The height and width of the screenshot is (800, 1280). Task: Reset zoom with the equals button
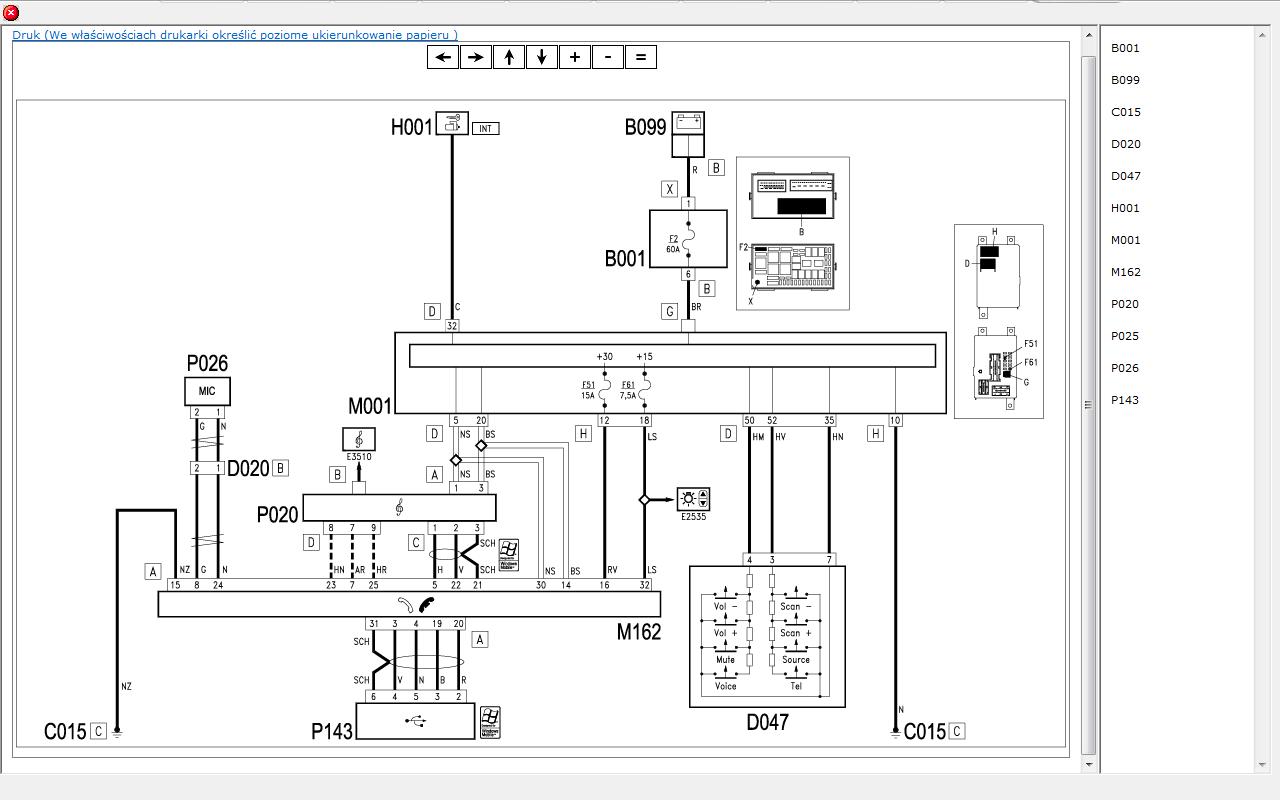641,57
